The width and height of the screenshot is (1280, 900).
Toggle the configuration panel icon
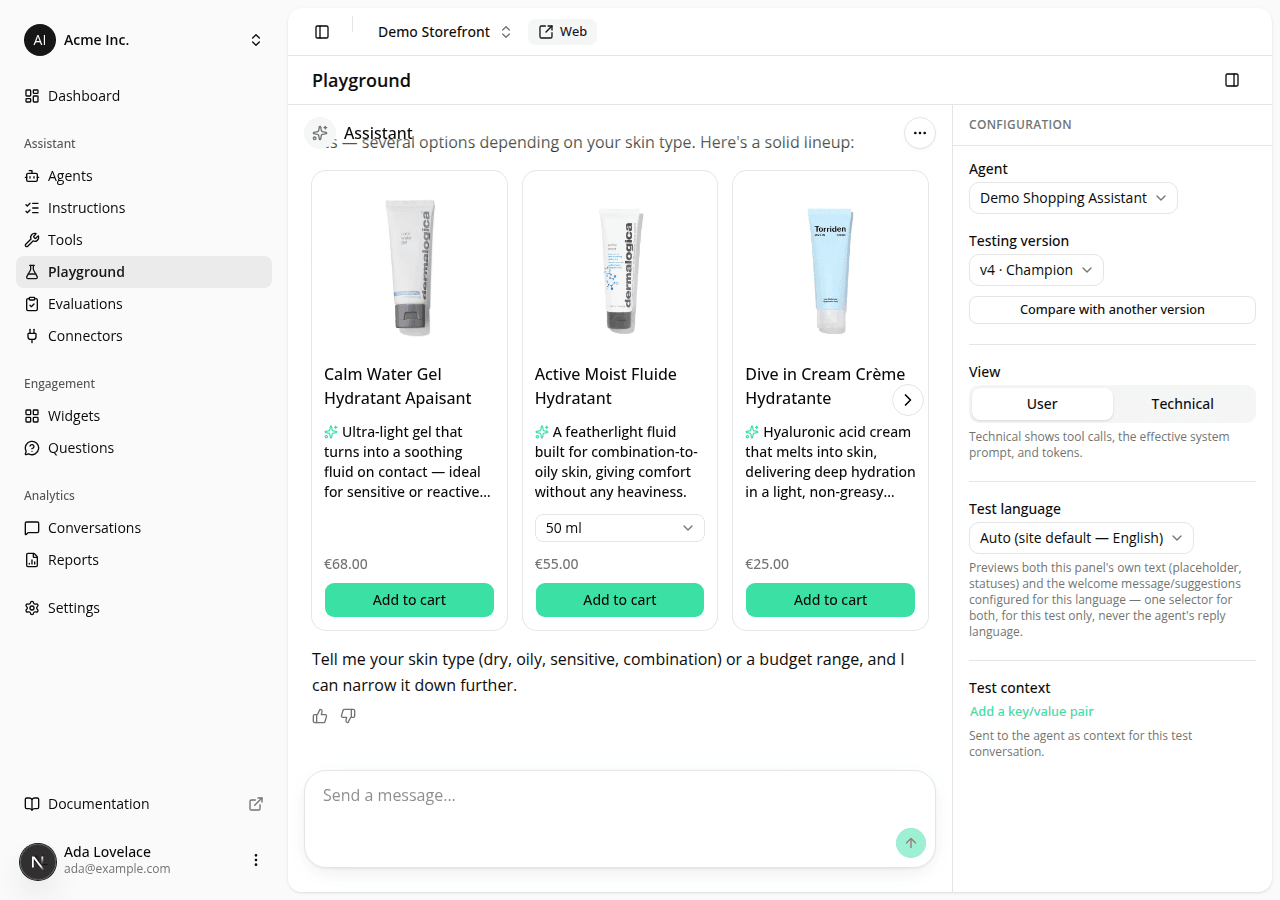[x=1232, y=80]
